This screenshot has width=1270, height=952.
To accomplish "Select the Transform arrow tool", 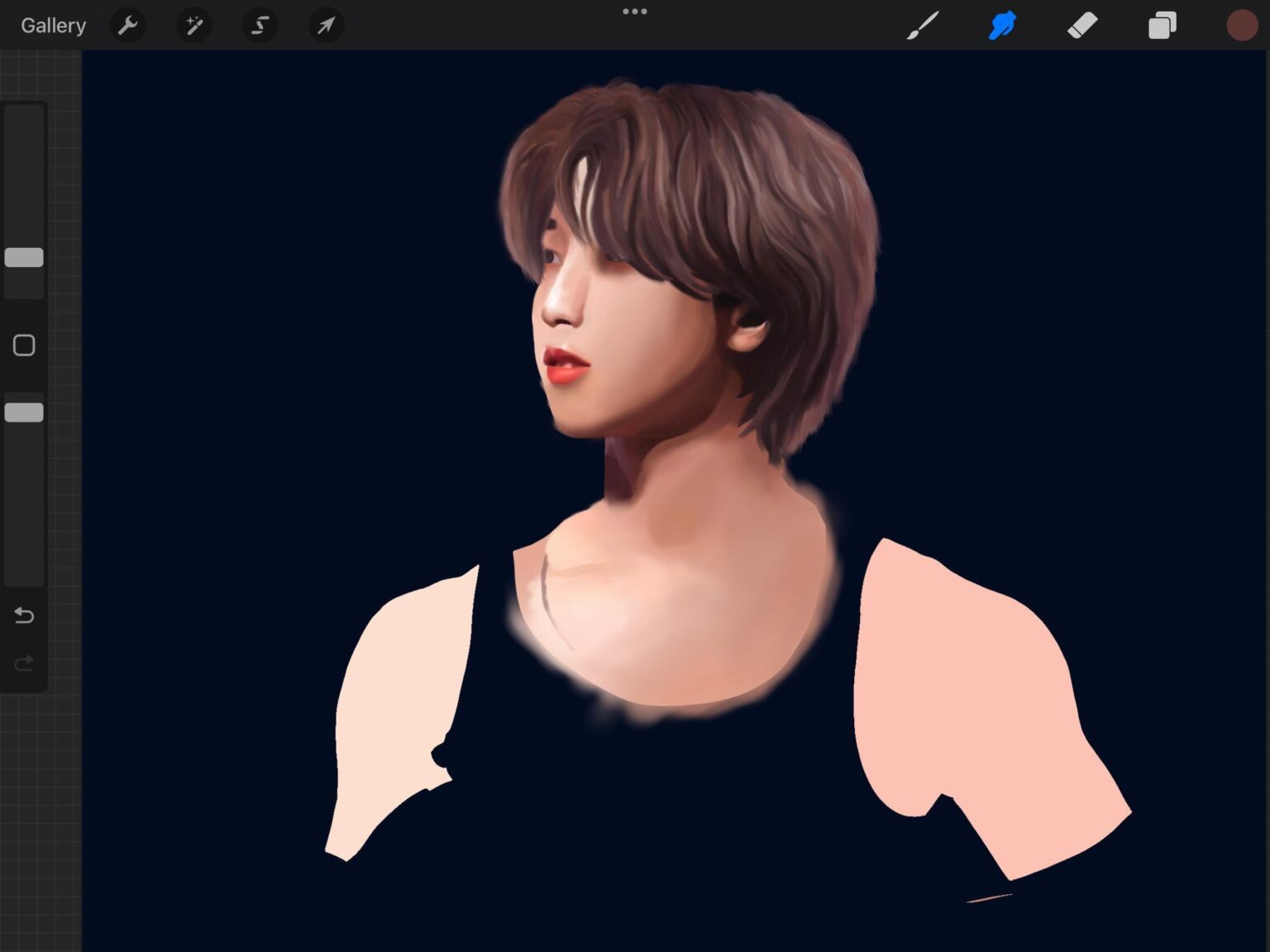I will click(x=326, y=25).
